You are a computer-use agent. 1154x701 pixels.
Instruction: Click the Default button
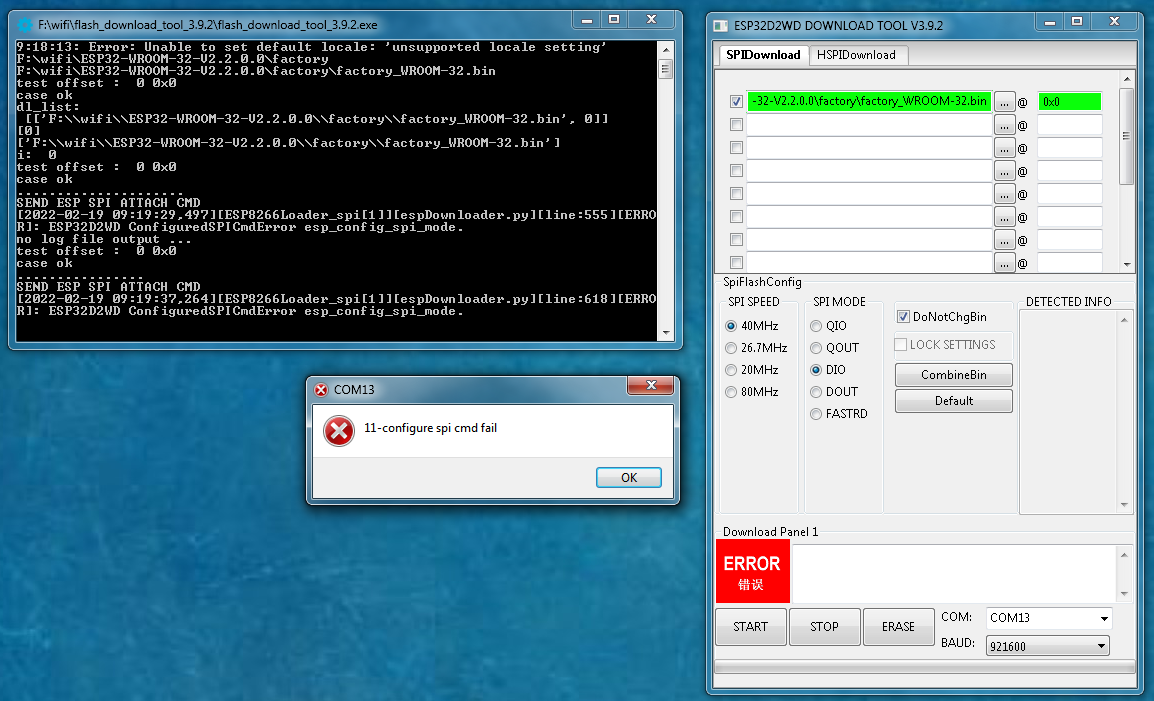point(954,401)
